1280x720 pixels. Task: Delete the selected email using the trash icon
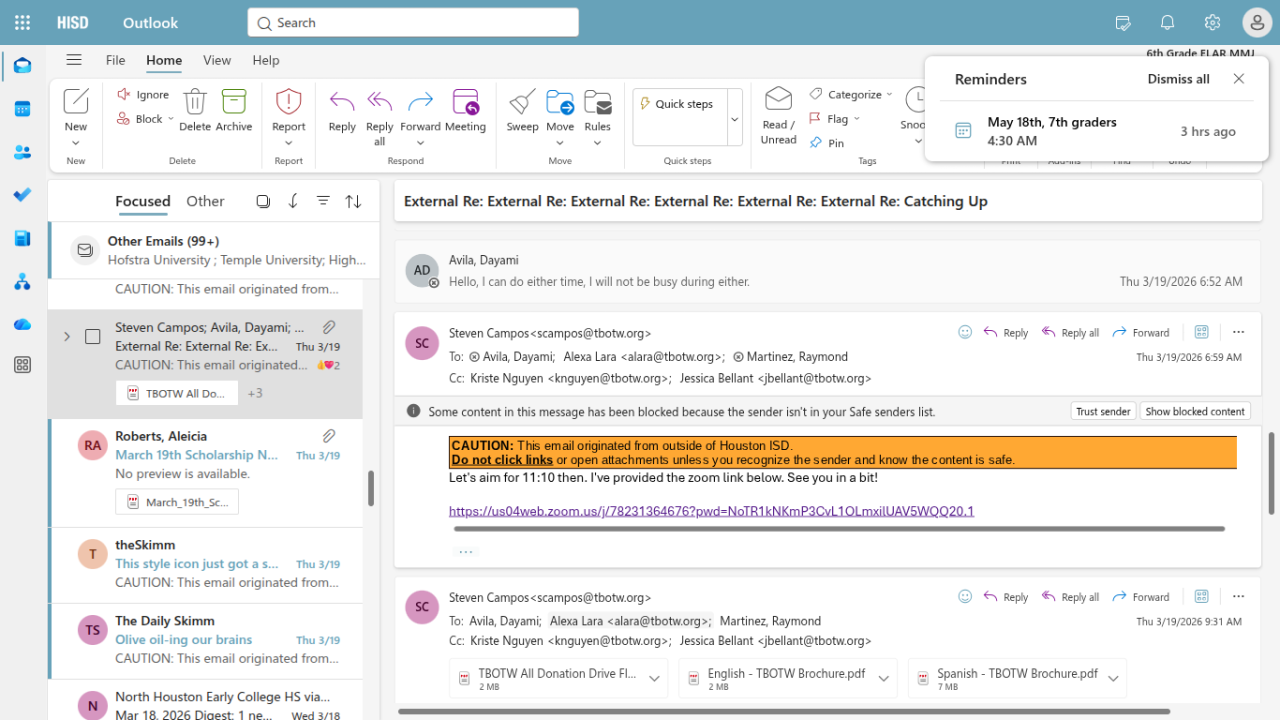click(x=195, y=109)
